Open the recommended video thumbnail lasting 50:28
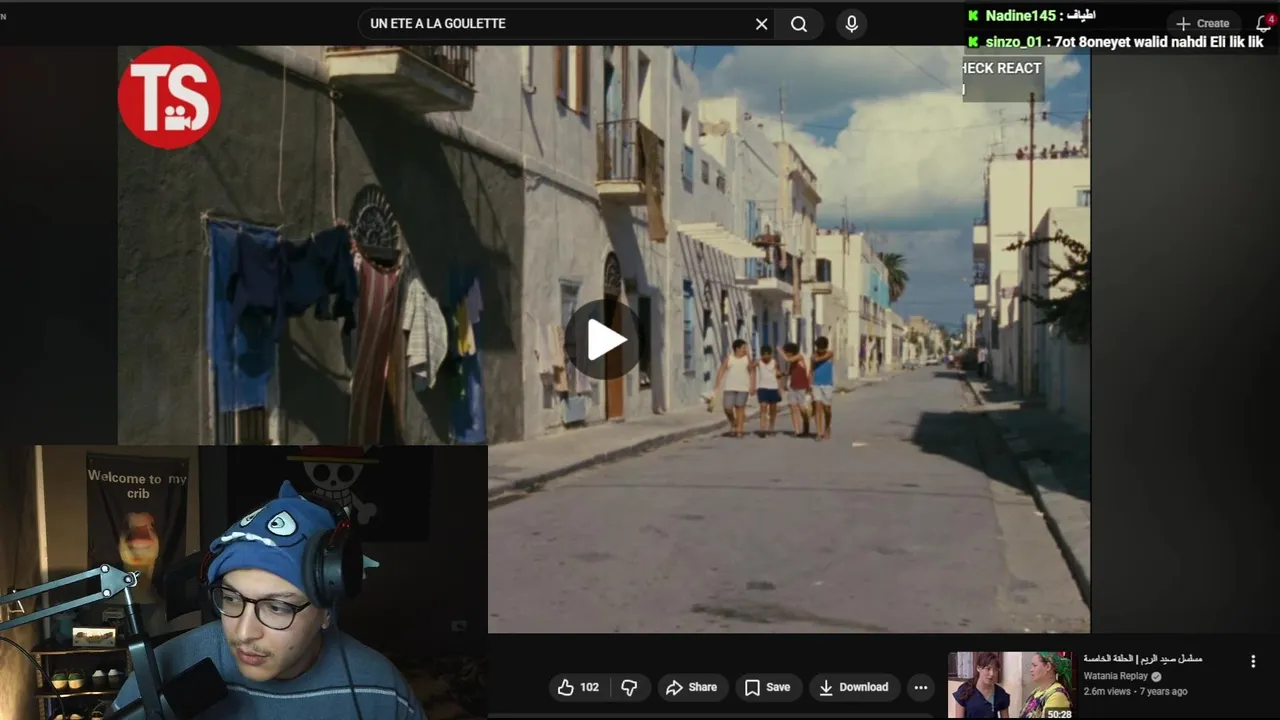1280x720 pixels. (1010, 685)
